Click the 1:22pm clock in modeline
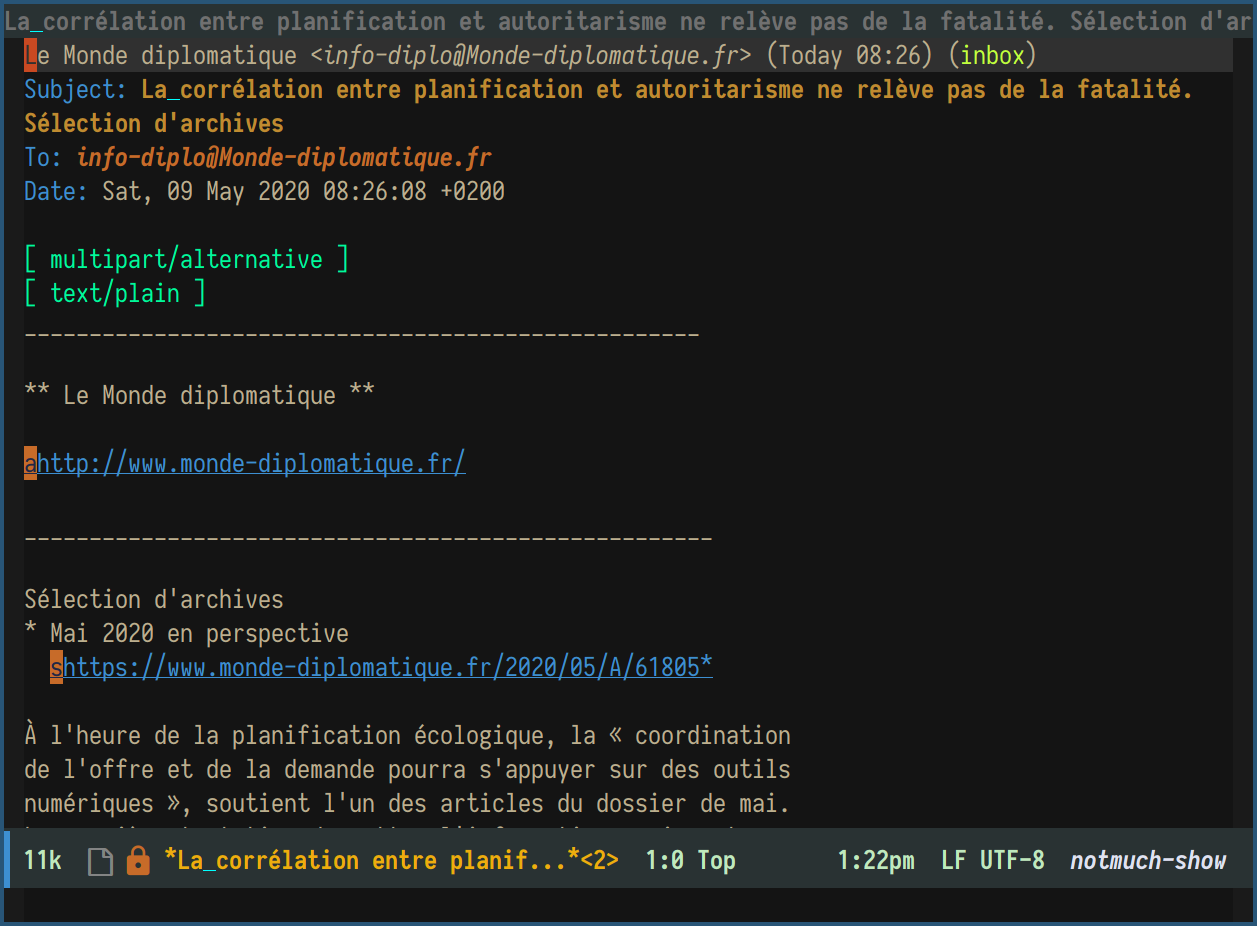Screen dimensions: 1257x926 876,860
